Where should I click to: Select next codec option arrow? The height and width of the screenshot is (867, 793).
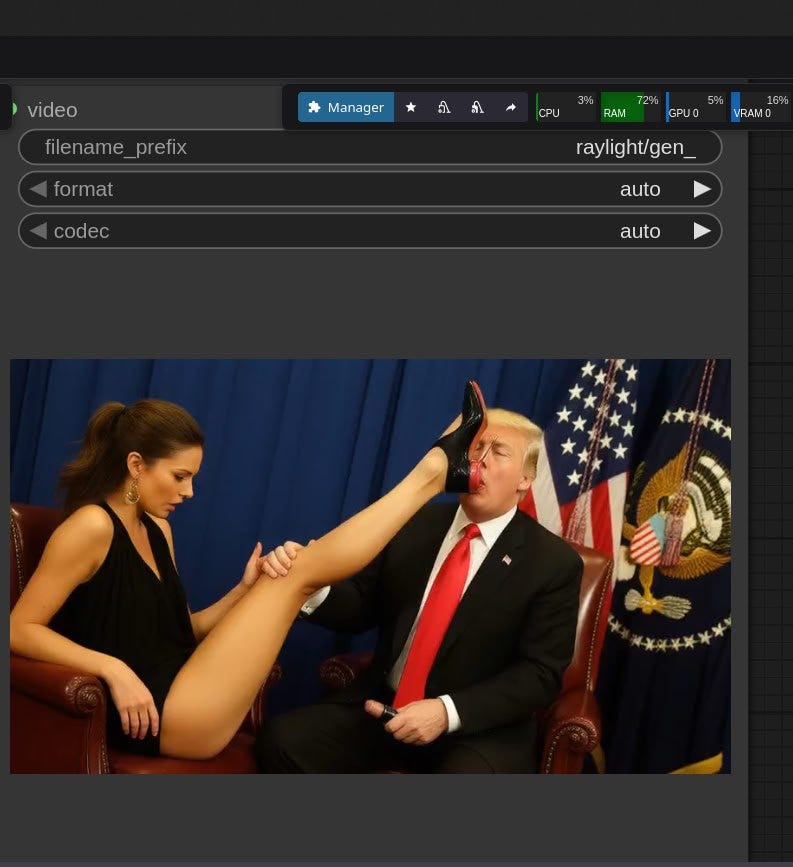(x=702, y=231)
